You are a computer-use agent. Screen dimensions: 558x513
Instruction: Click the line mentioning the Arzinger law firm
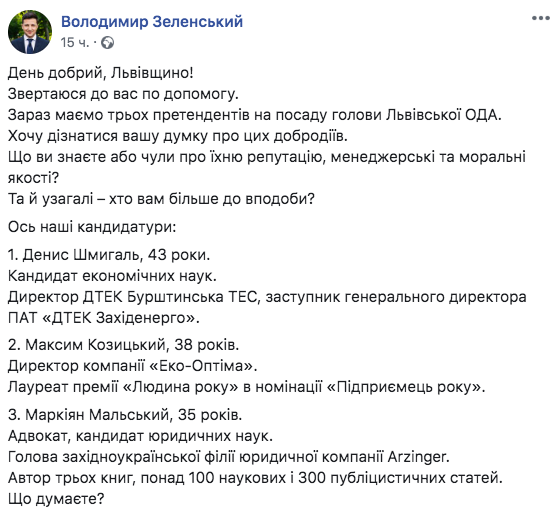229,457
